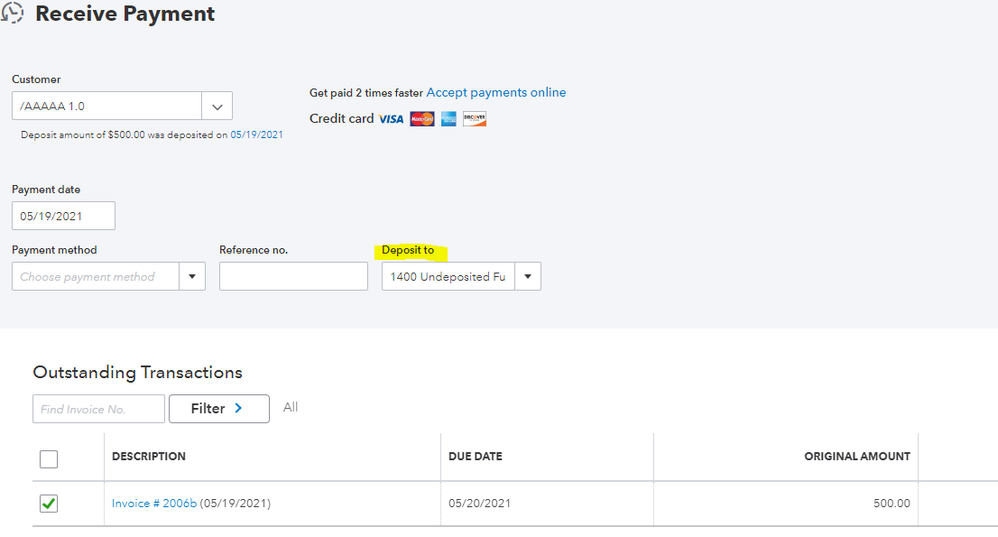This screenshot has width=998, height=537.
Task: Click the American Express card icon
Action: coord(449,119)
